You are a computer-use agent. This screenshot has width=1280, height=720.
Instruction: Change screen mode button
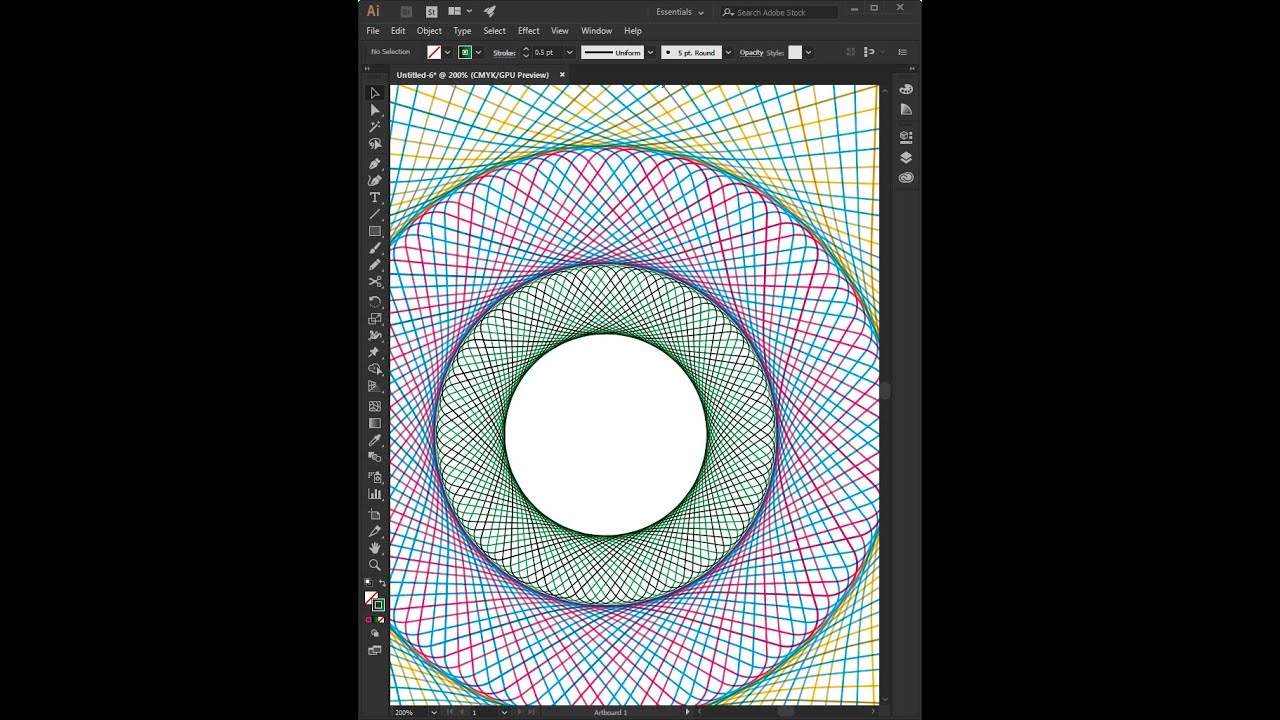pos(375,650)
